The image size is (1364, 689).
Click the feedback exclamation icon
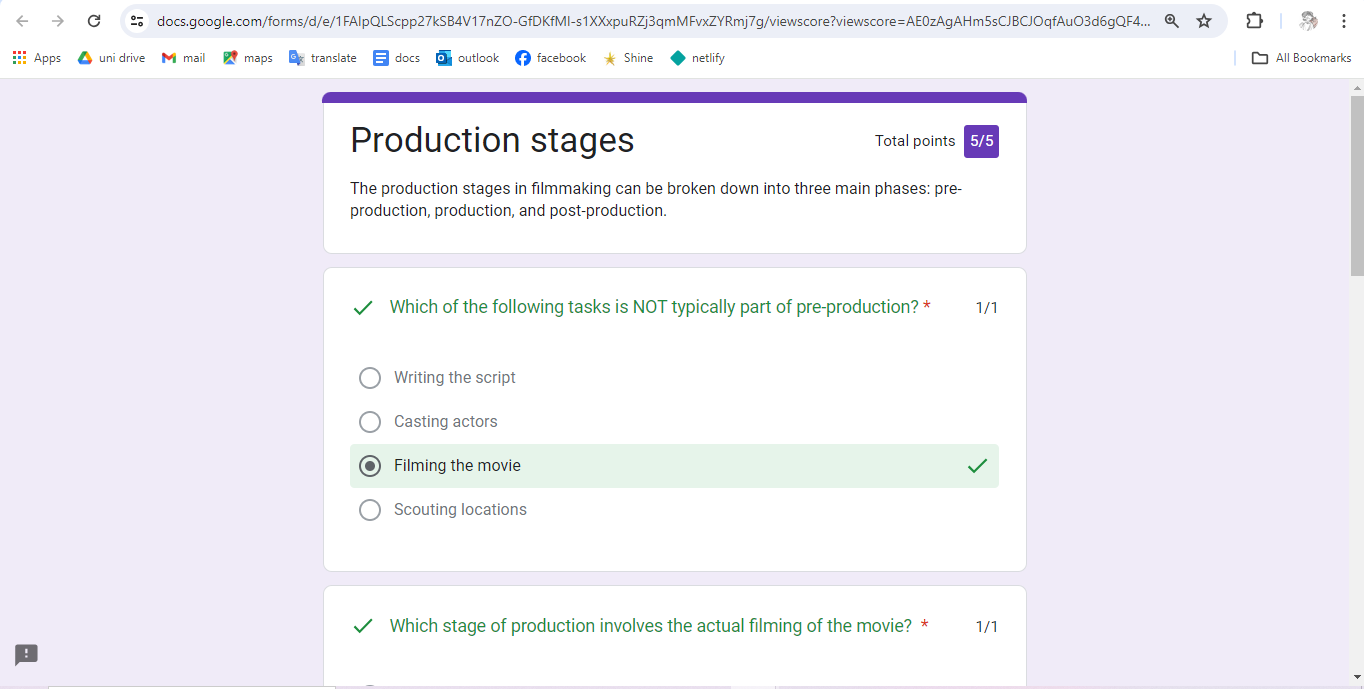coord(27,655)
